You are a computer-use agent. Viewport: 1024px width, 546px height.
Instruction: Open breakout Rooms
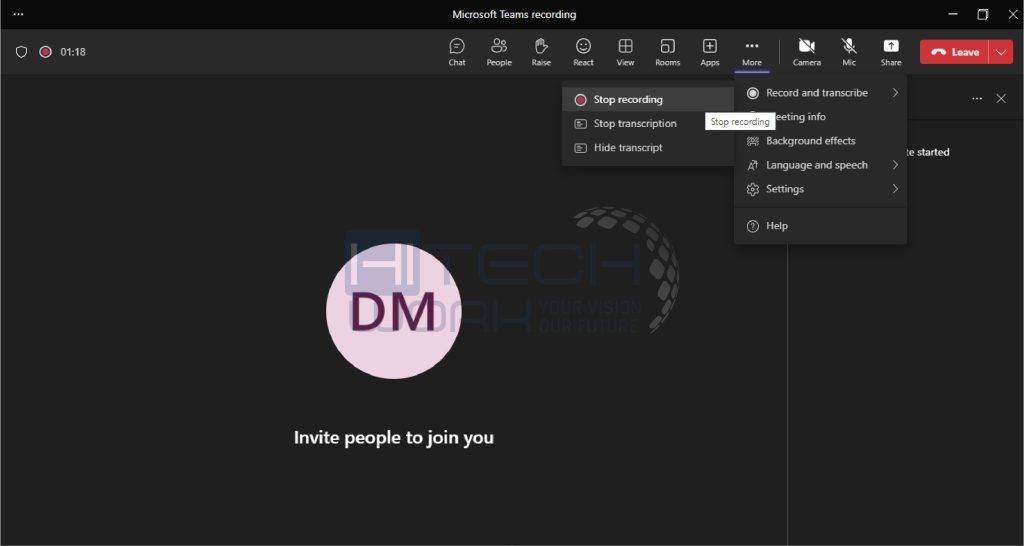[x=667, y=52]
